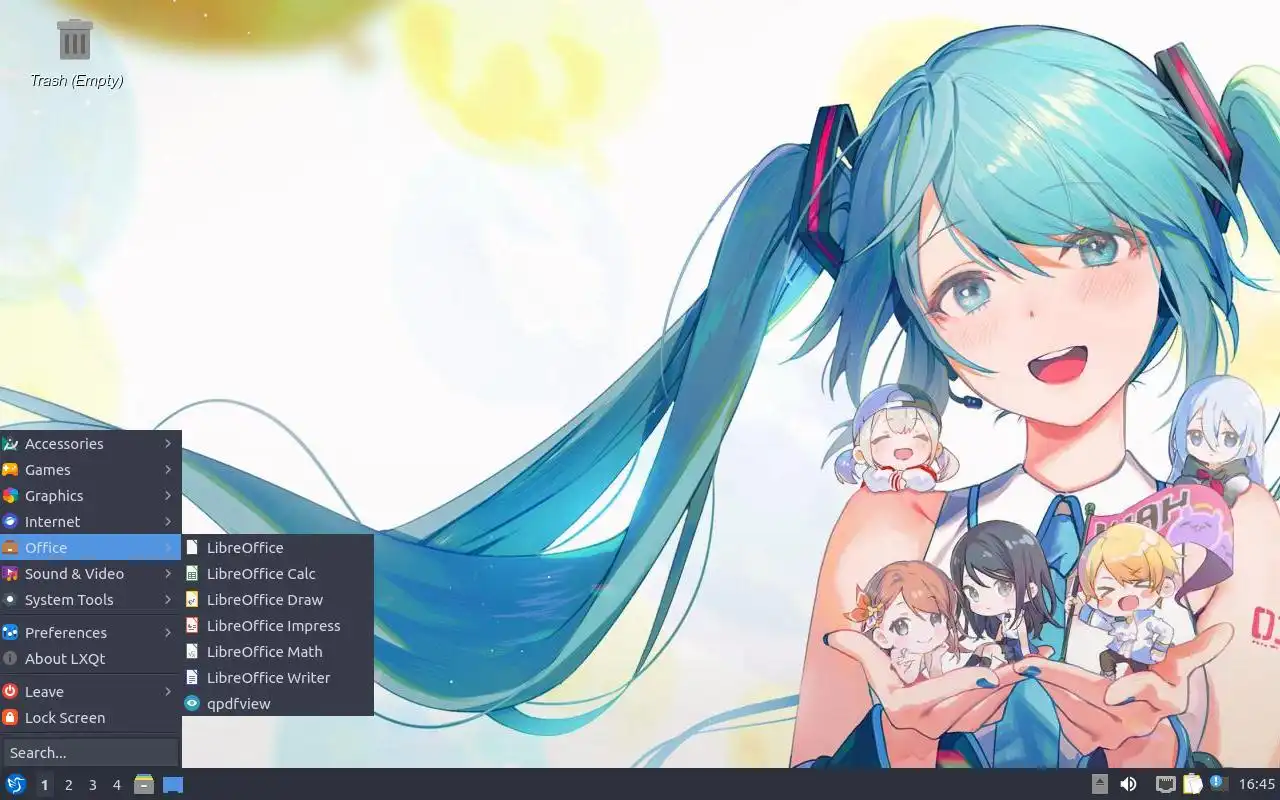Click the red Lock Screen padlock icon
Image resolution: width=1280 pixels, height=800 pixels.
[10, 717]
